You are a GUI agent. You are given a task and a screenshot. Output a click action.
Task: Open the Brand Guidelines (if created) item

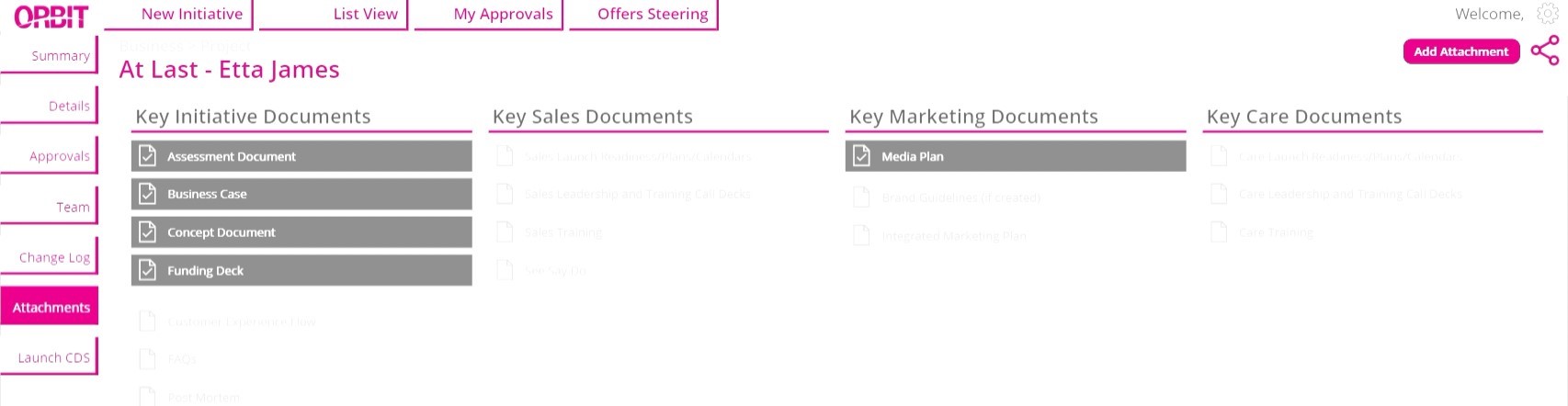tap(960, 197)
